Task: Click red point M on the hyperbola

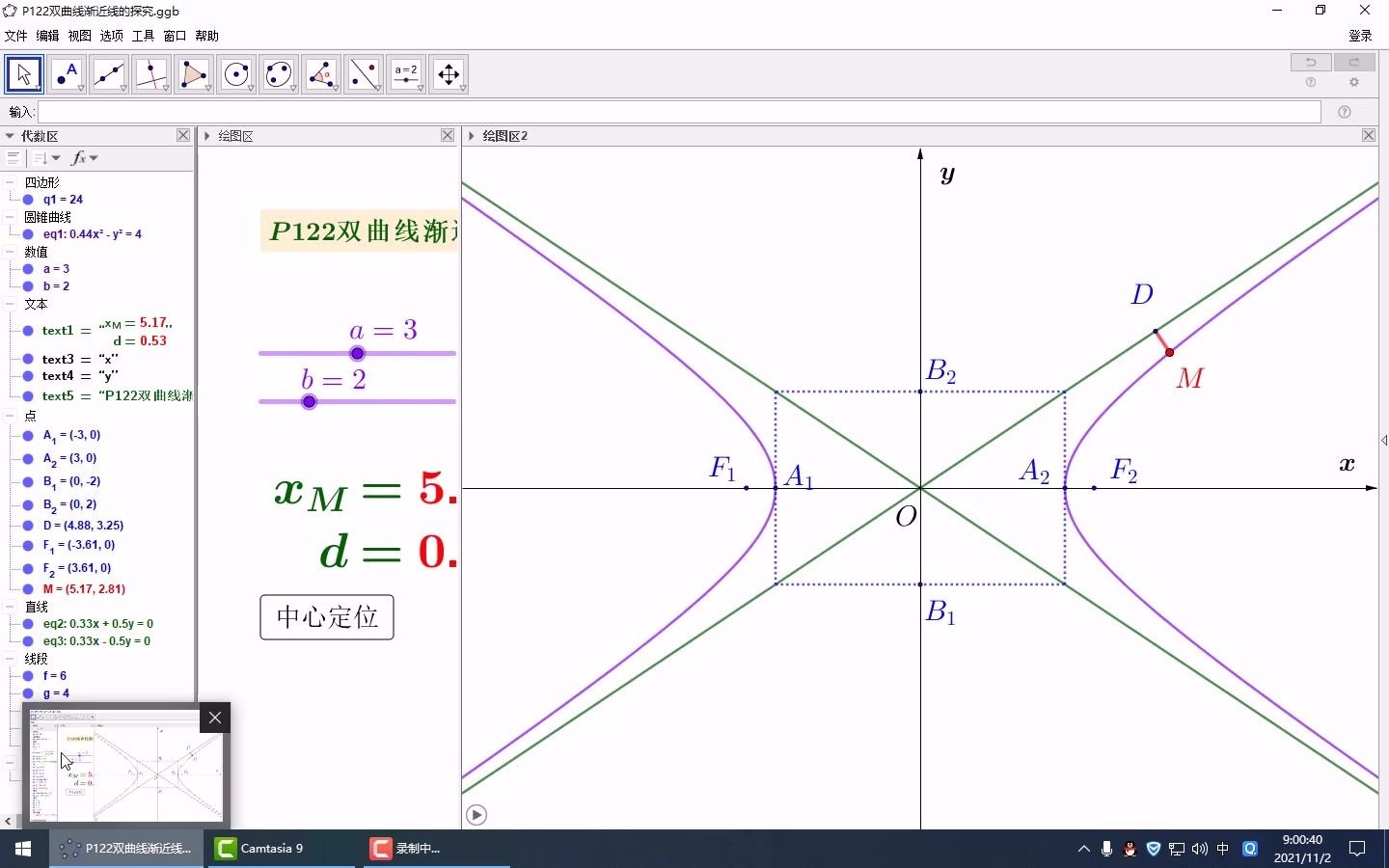Action: [x=1169, y=353]
